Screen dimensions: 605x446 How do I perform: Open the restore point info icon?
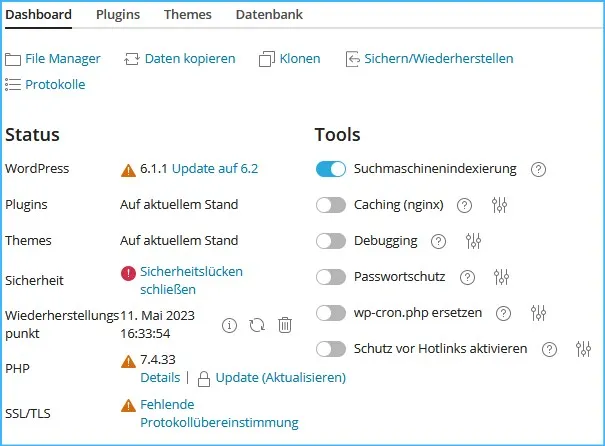229,325
